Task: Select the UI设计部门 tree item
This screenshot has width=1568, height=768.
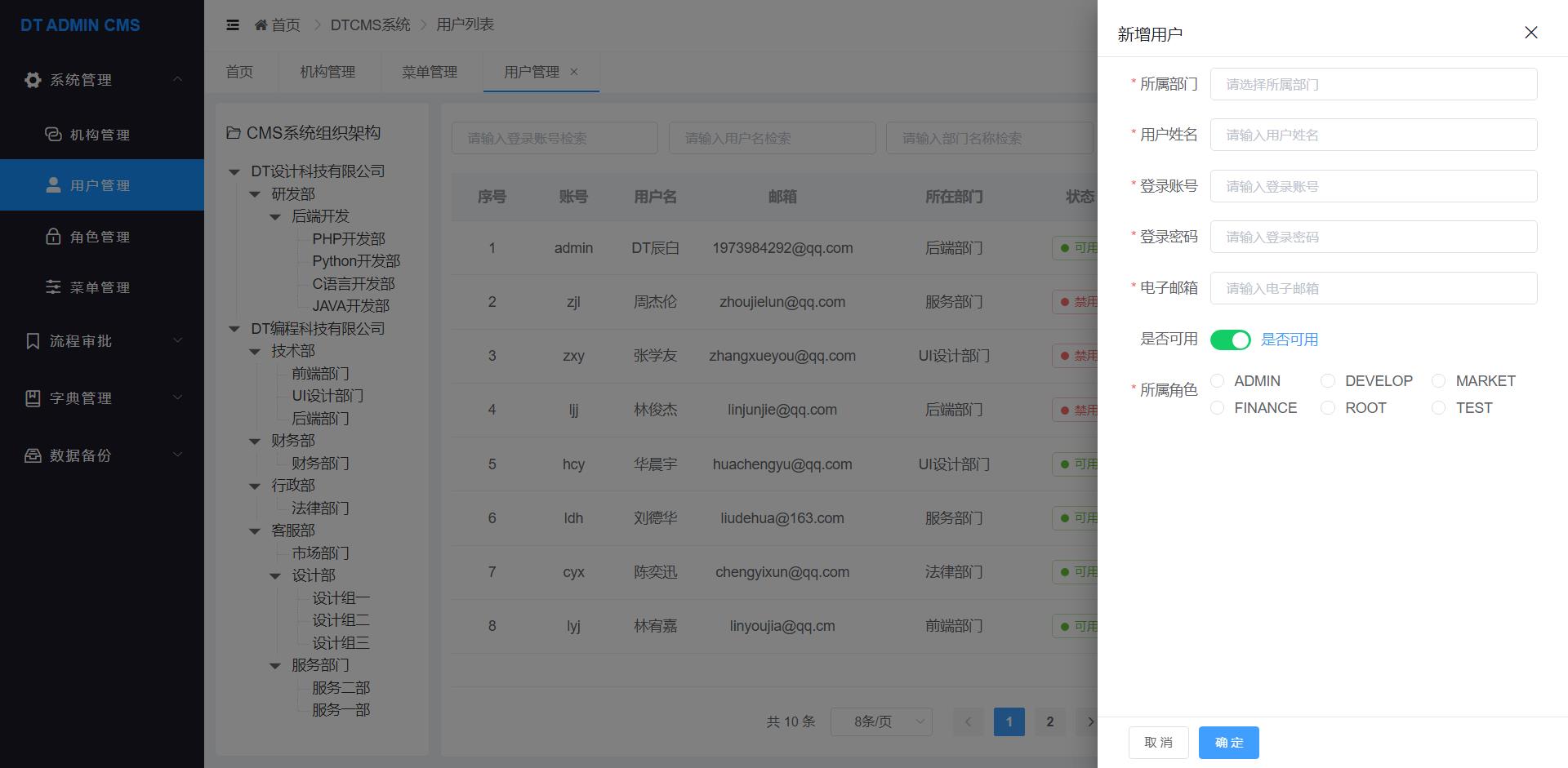Action: (x=327, y=396)
